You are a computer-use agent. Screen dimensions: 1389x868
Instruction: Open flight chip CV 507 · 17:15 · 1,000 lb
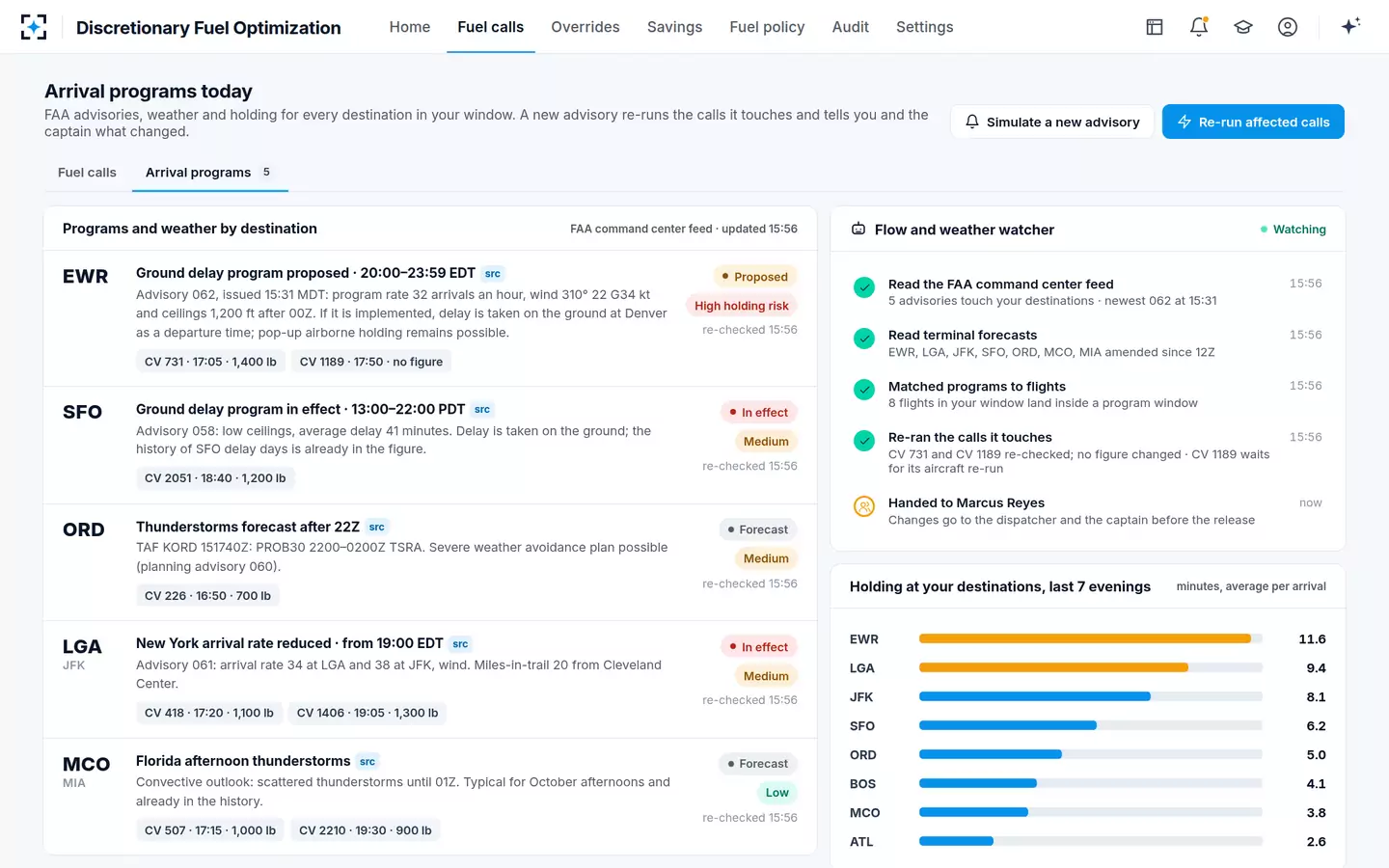click(x=210, y=830)
